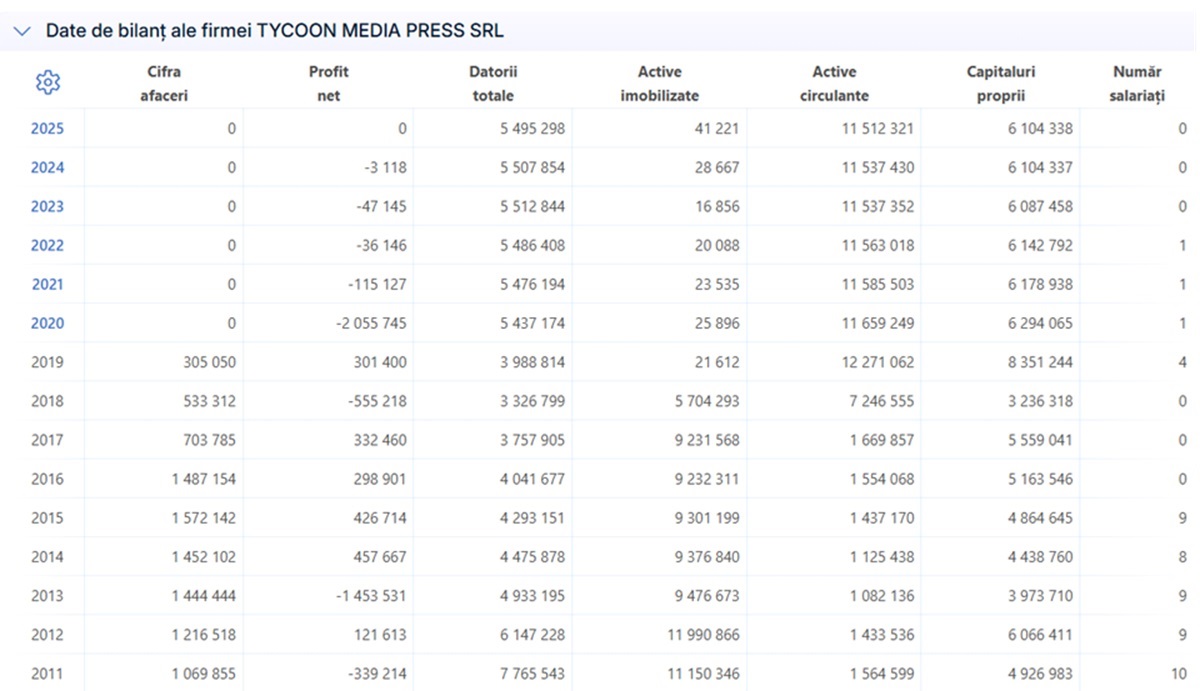Open the table settings gear icon
The height and width of the screenshot is (691, 1200).
(48, 83)
